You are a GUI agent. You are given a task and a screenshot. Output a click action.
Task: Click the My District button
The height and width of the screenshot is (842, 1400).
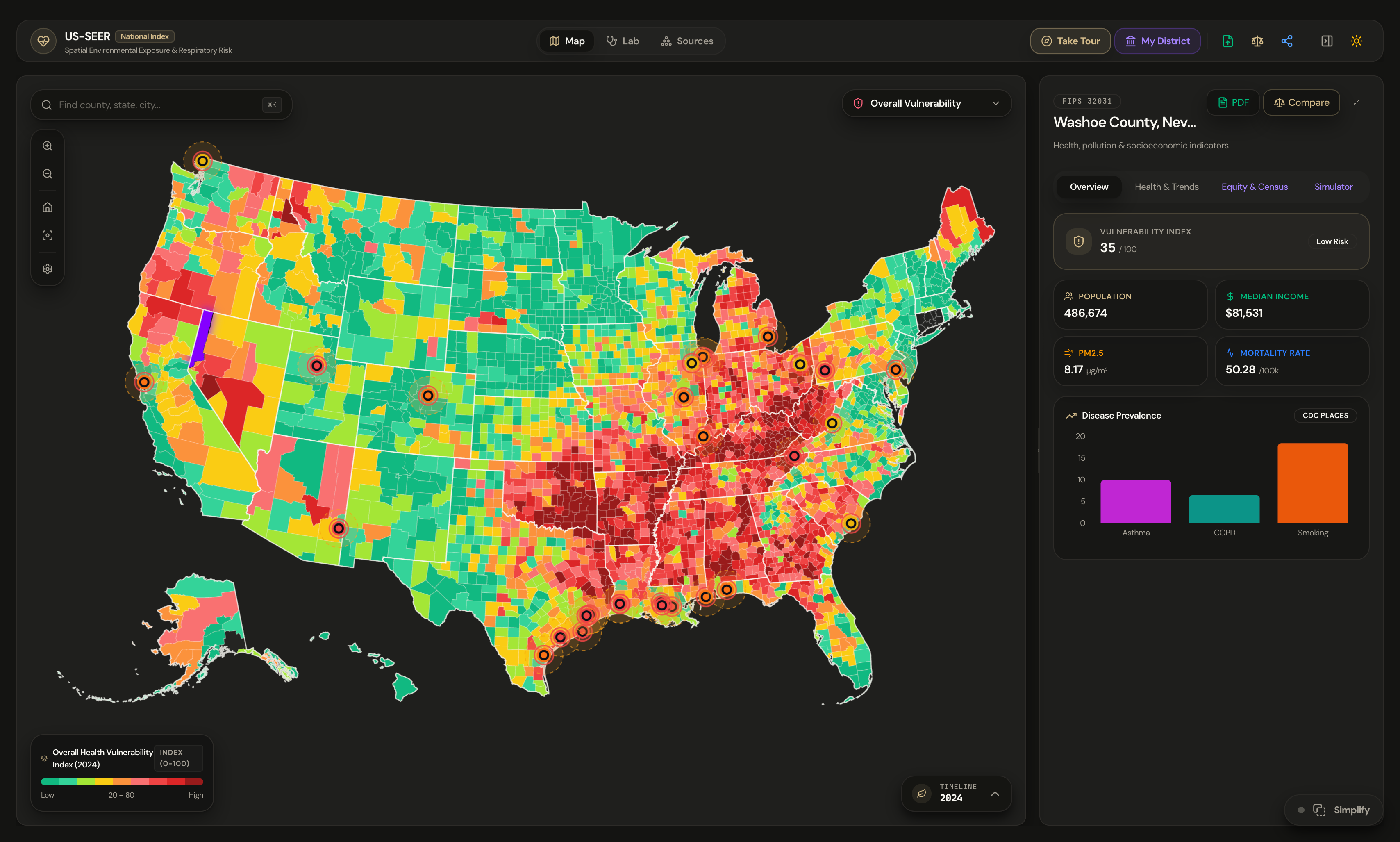click(x=1157, y=41)
